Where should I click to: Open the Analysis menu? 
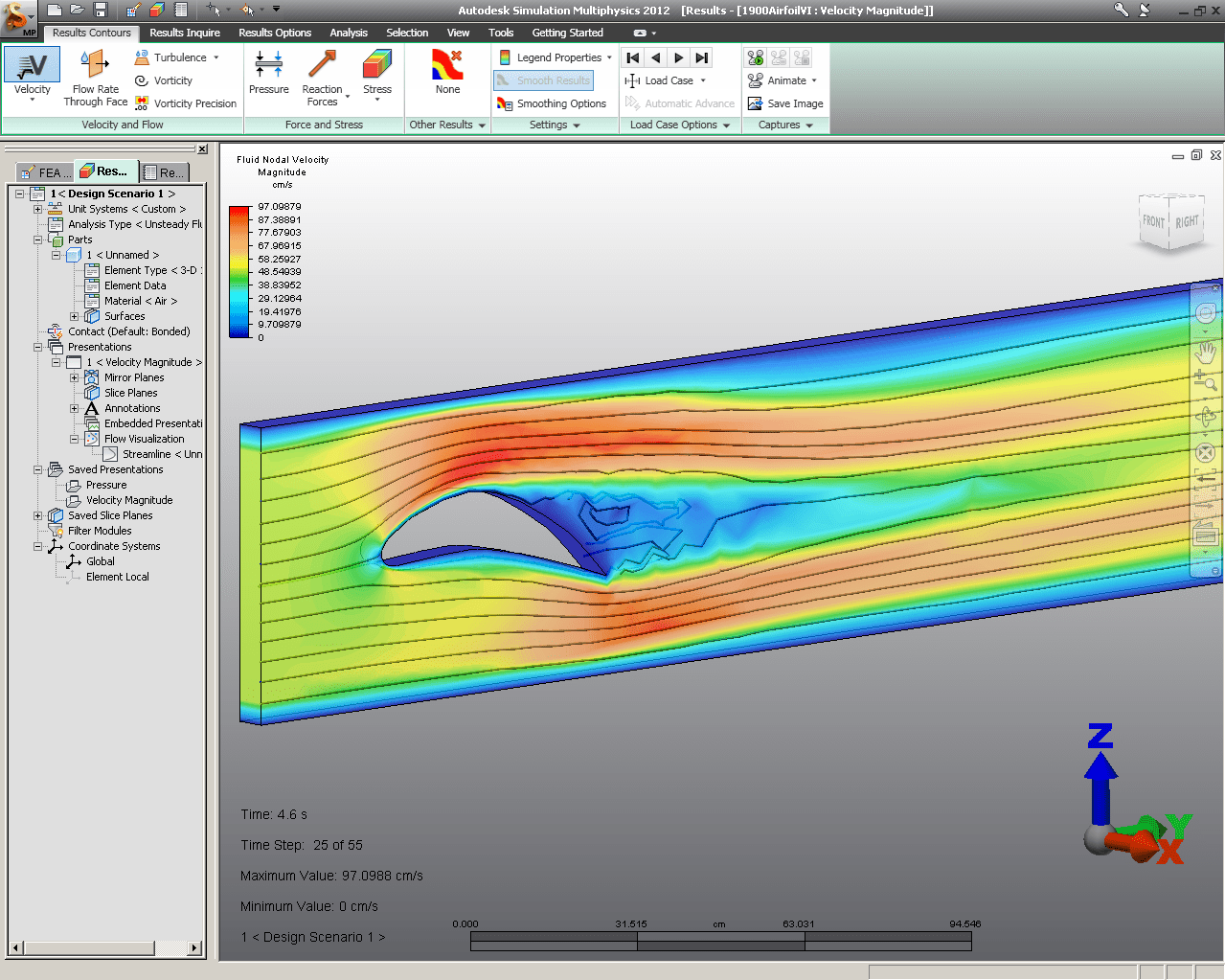pyautogui.click(x=349, y=32)
